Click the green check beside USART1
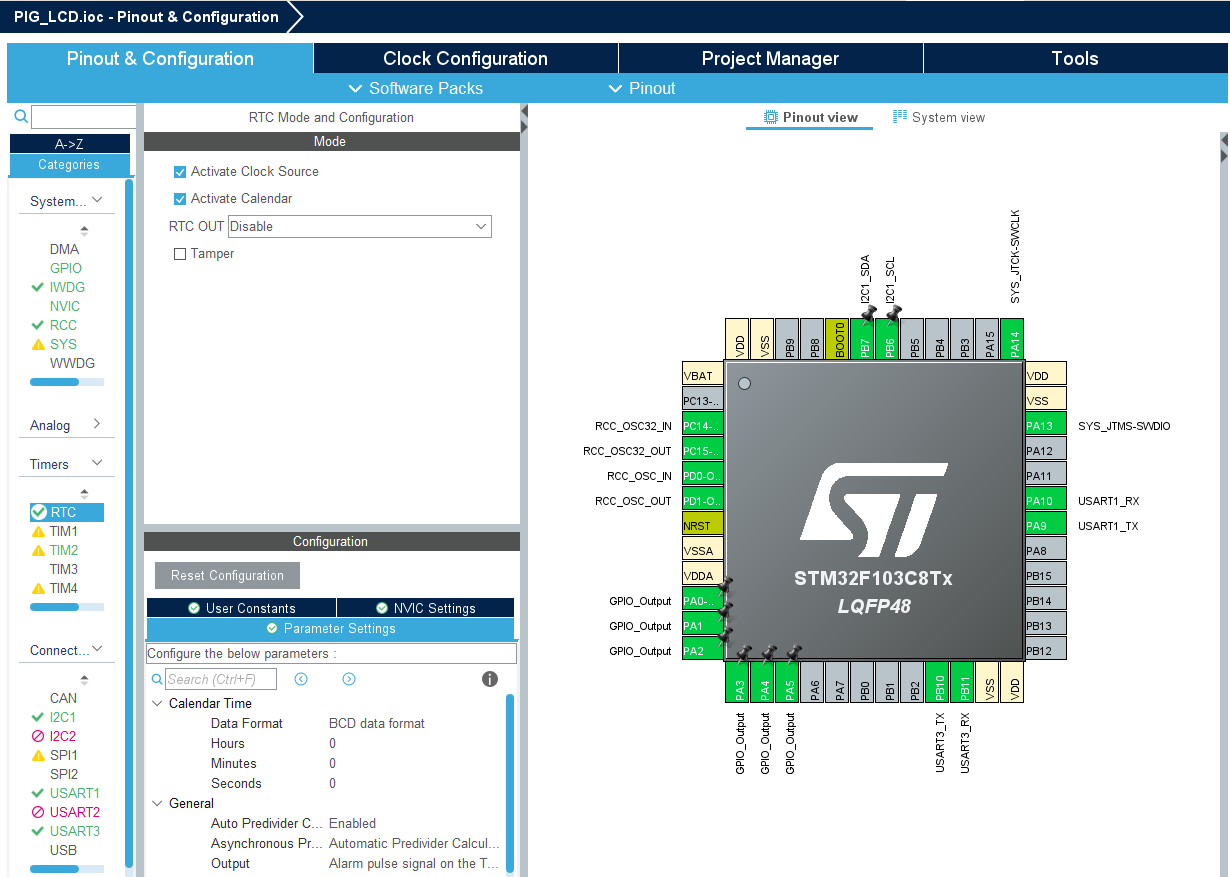The height and width of the screenshot is (877, 1230). point(38,793)
